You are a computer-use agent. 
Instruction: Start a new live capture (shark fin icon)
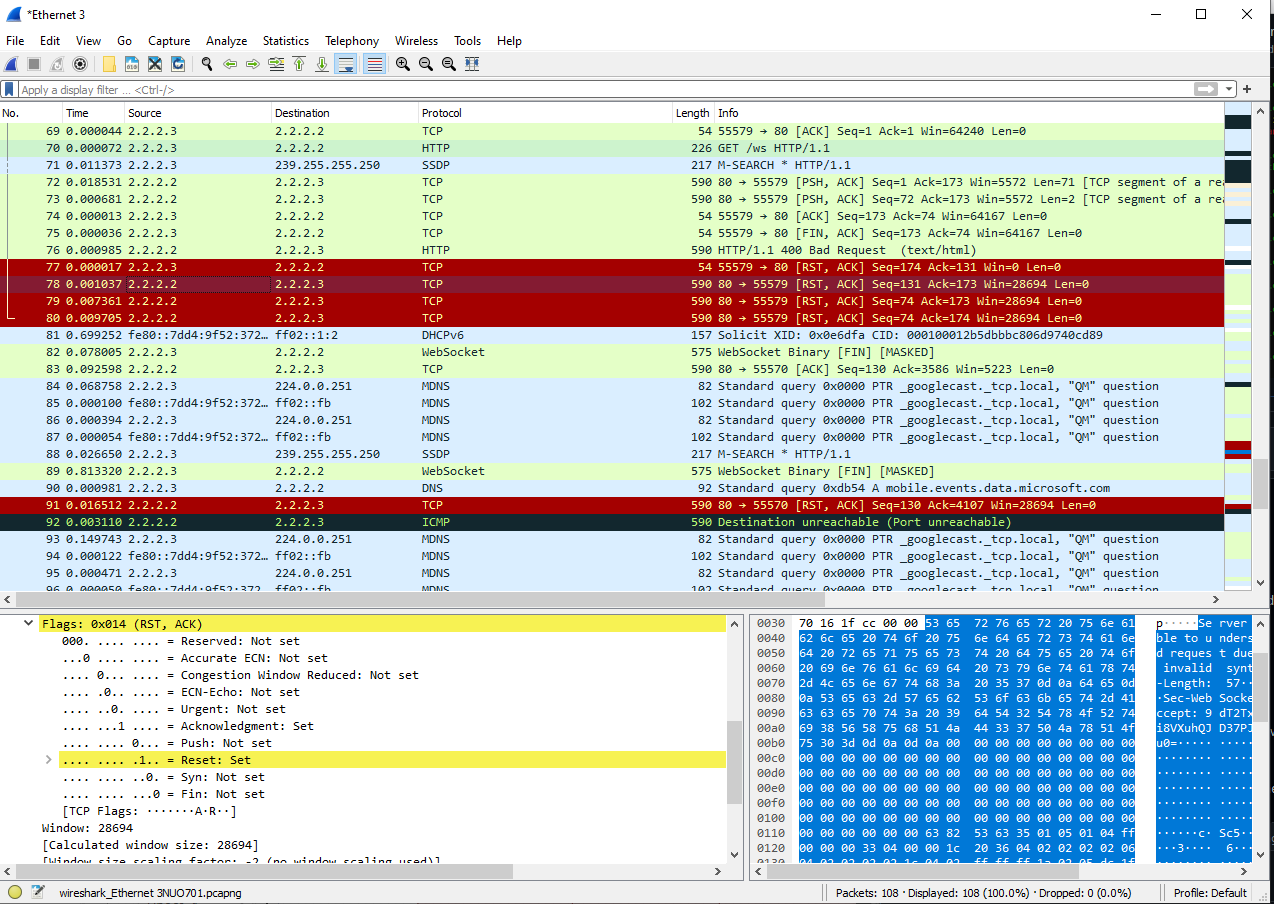coord(12,64)
